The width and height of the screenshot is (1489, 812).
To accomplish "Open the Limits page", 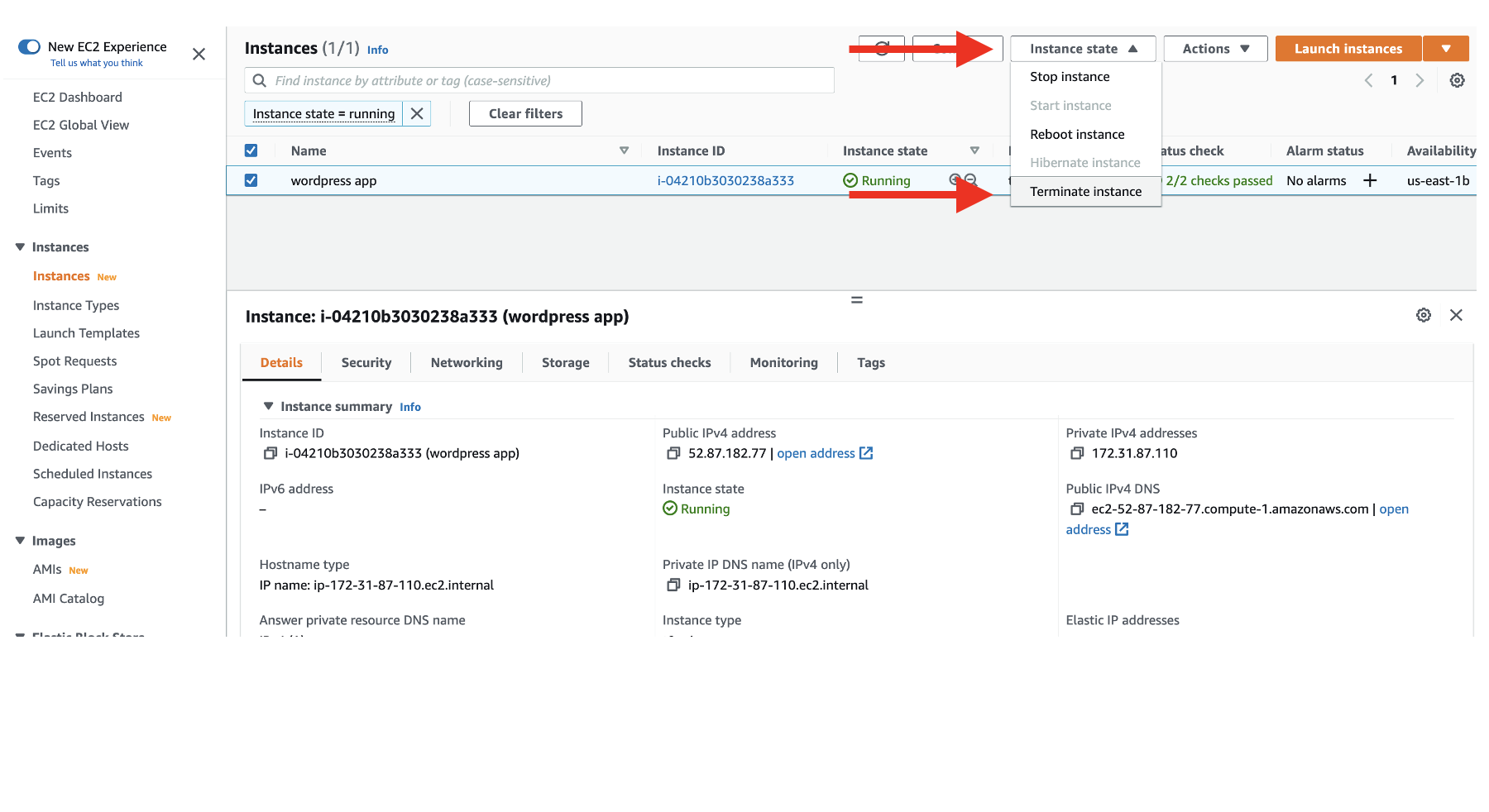I will (50, 208).
